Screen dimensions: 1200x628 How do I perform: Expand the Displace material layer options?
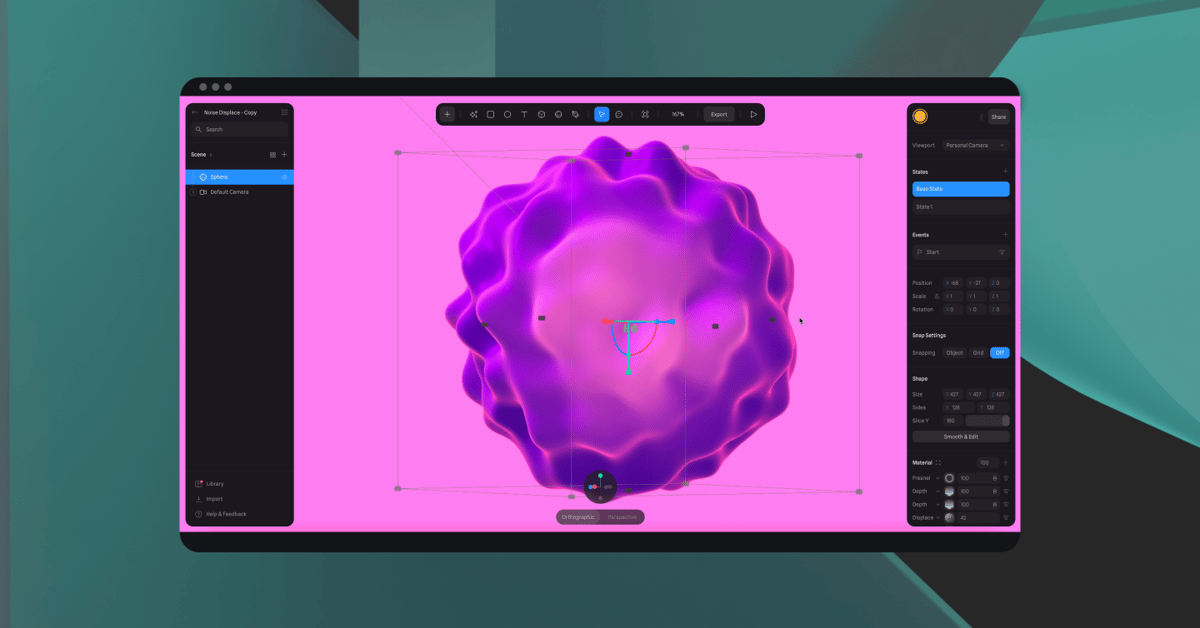point(938,517)
